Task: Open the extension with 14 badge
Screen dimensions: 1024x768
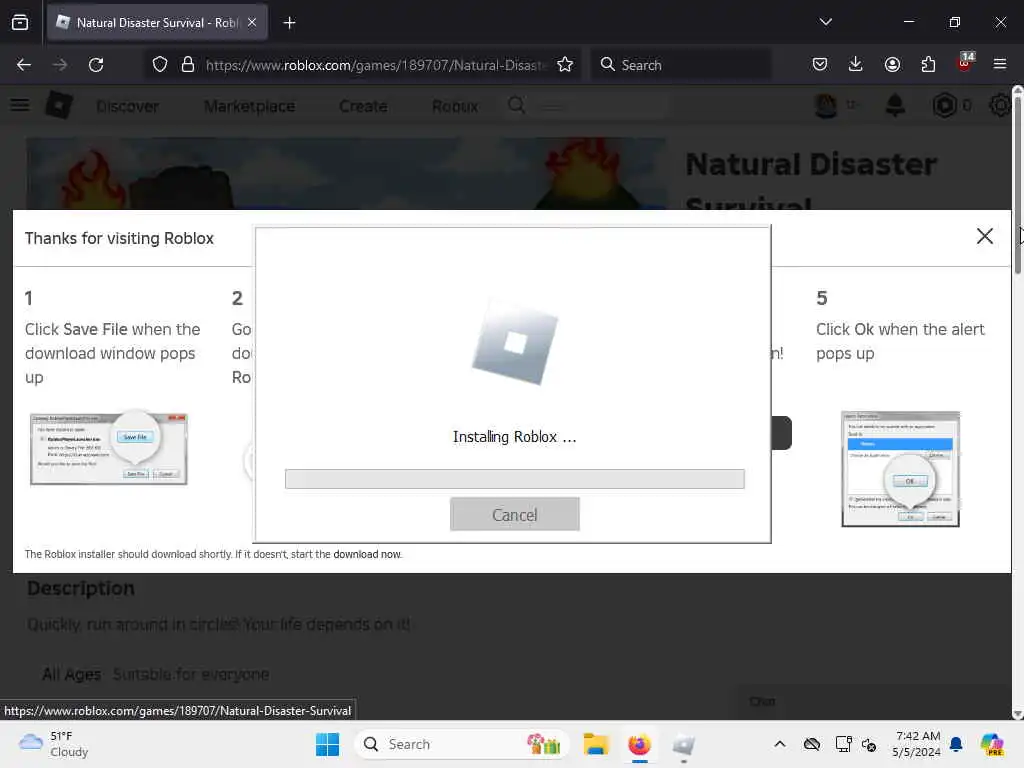Action: [x=965, y=63]
